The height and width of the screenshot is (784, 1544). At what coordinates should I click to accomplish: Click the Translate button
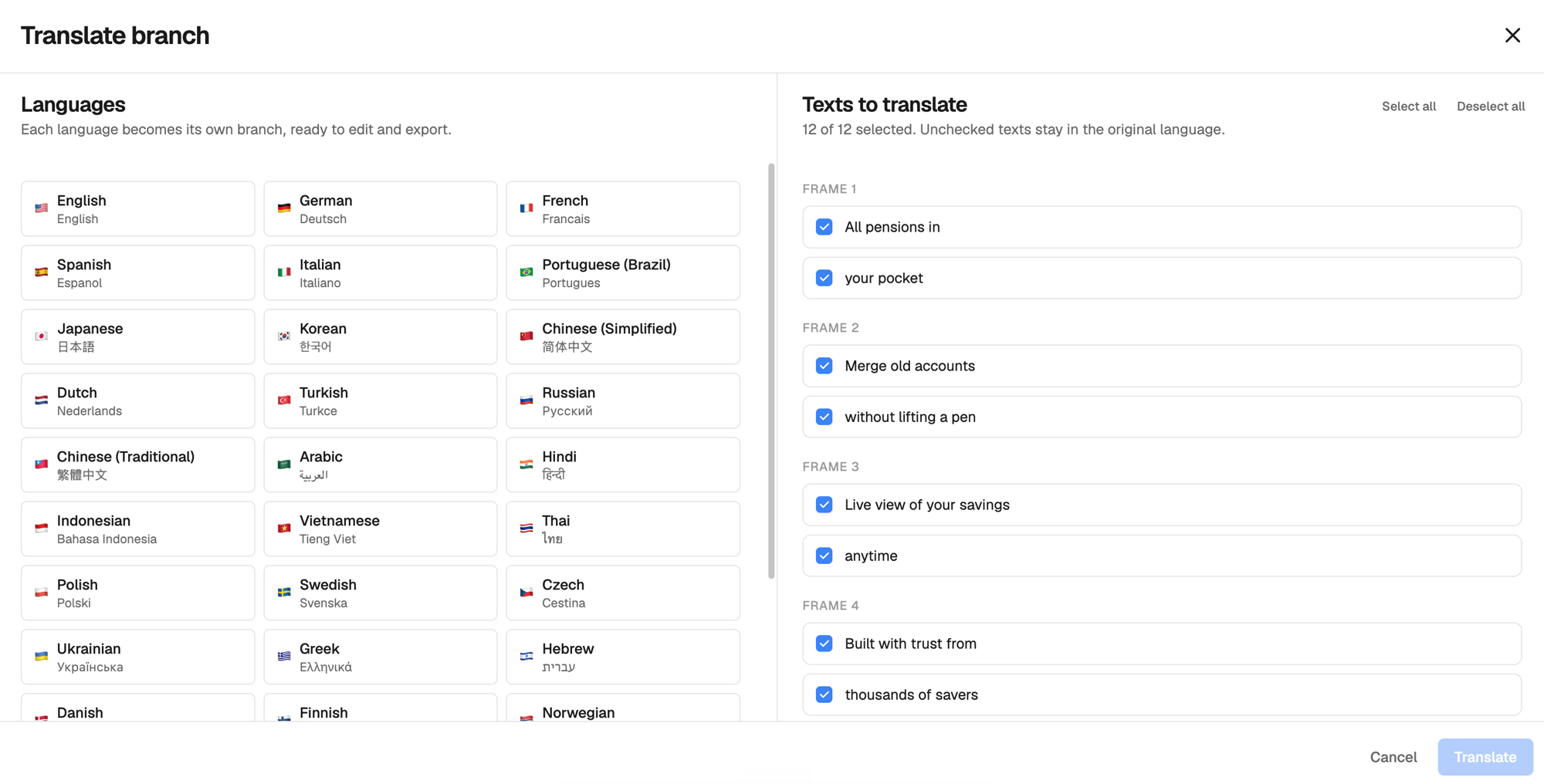point(1485,757)
